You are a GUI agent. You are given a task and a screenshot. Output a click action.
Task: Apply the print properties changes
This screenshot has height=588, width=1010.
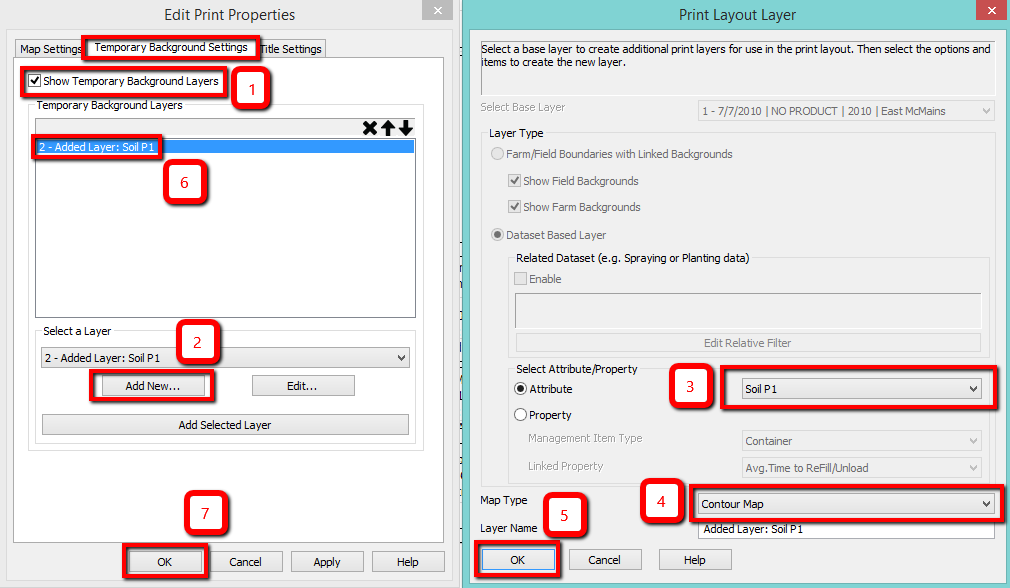(x=327, y=562)
